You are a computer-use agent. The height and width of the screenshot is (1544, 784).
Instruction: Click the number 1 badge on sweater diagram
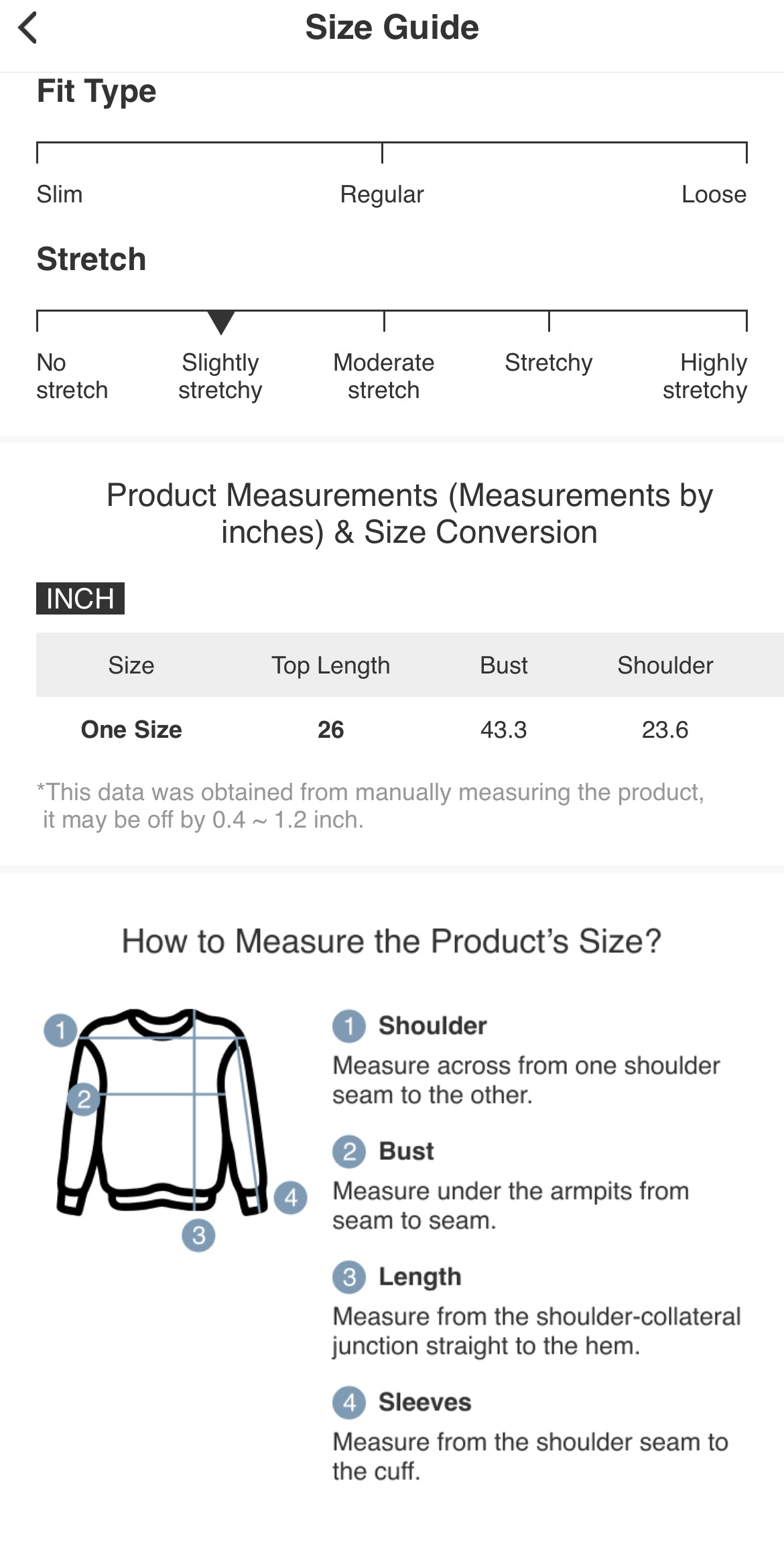point(60,1029)
